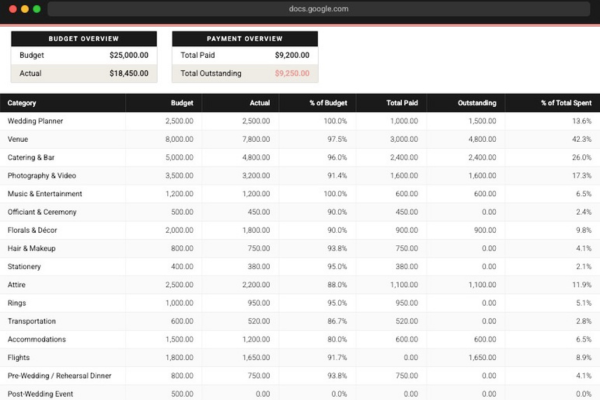This screenshot has width=600, height=400.
Task: Click the docs.google.com address bar
Action: coord(318,9)
